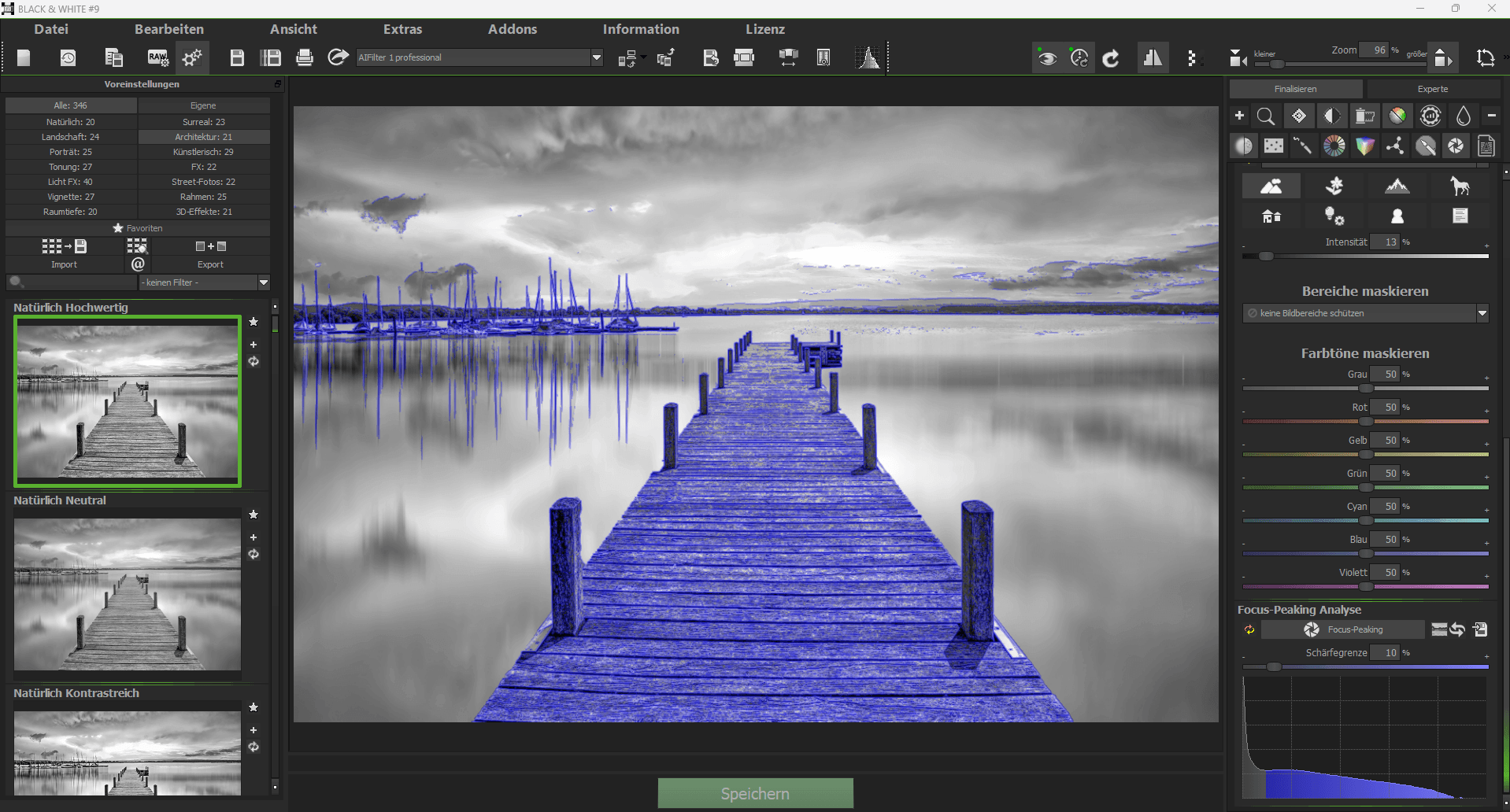The image size is (1510, 812).
Task: Click the curved redo arrow icon
Action: pos(1111,58)
